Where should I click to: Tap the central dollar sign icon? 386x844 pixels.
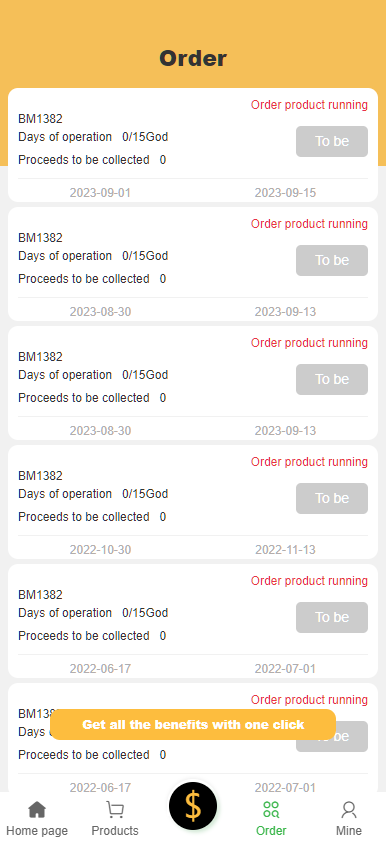tap(193, 806)
